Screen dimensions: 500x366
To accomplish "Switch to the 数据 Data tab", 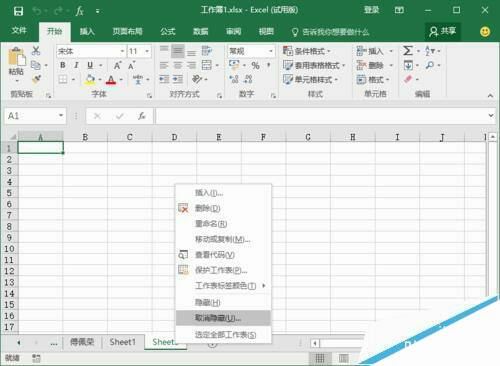I will tap(201, 32).
